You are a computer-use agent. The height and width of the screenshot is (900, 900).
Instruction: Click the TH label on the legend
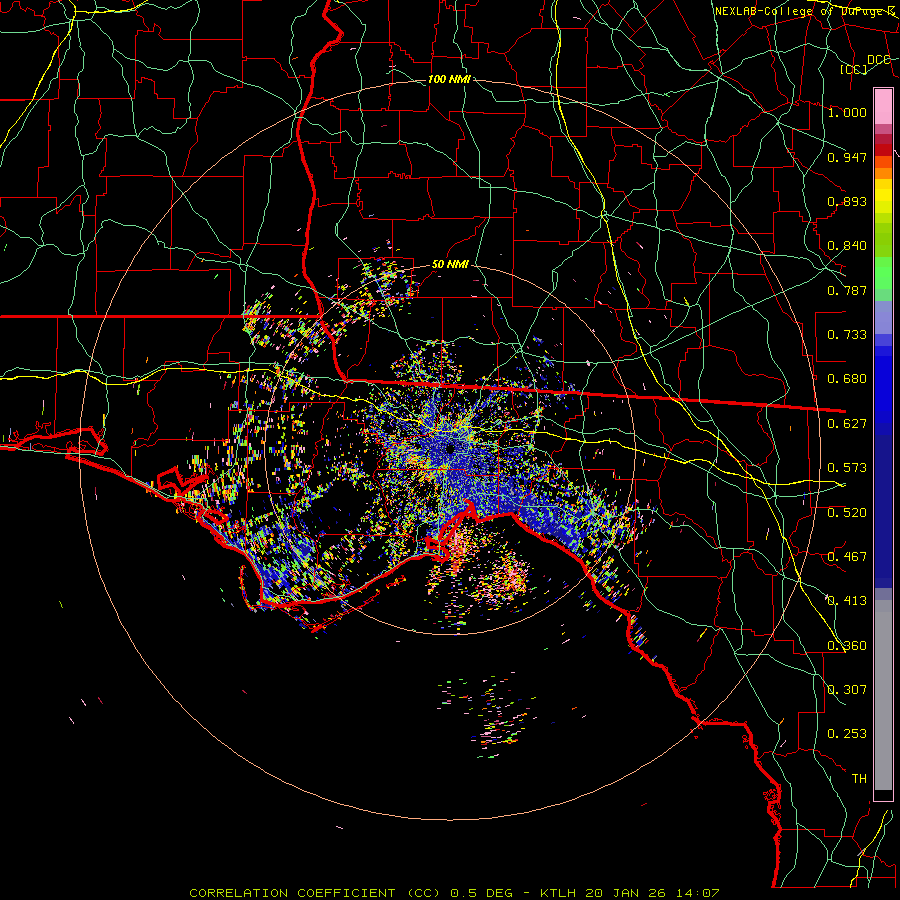point(859,779)
